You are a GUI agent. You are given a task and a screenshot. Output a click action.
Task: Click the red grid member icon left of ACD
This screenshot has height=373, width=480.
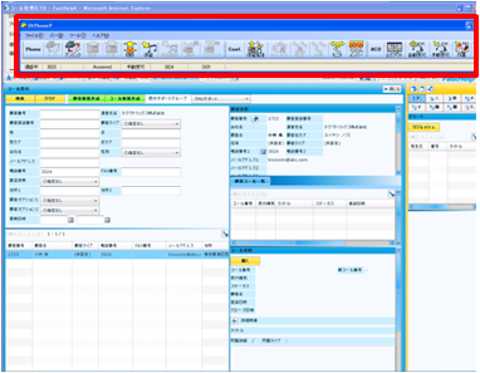pyautogui.click(x=356, y=49)
